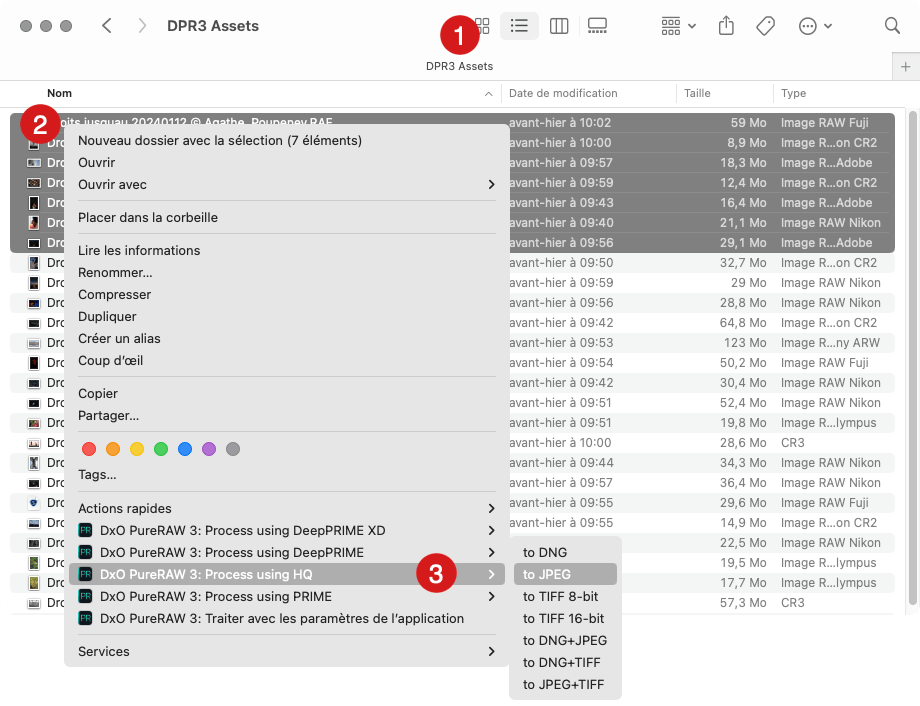The width and height of the screenshot is (920, 706).
Task: Apply the blue color tag
Action: tap(185, 449)
